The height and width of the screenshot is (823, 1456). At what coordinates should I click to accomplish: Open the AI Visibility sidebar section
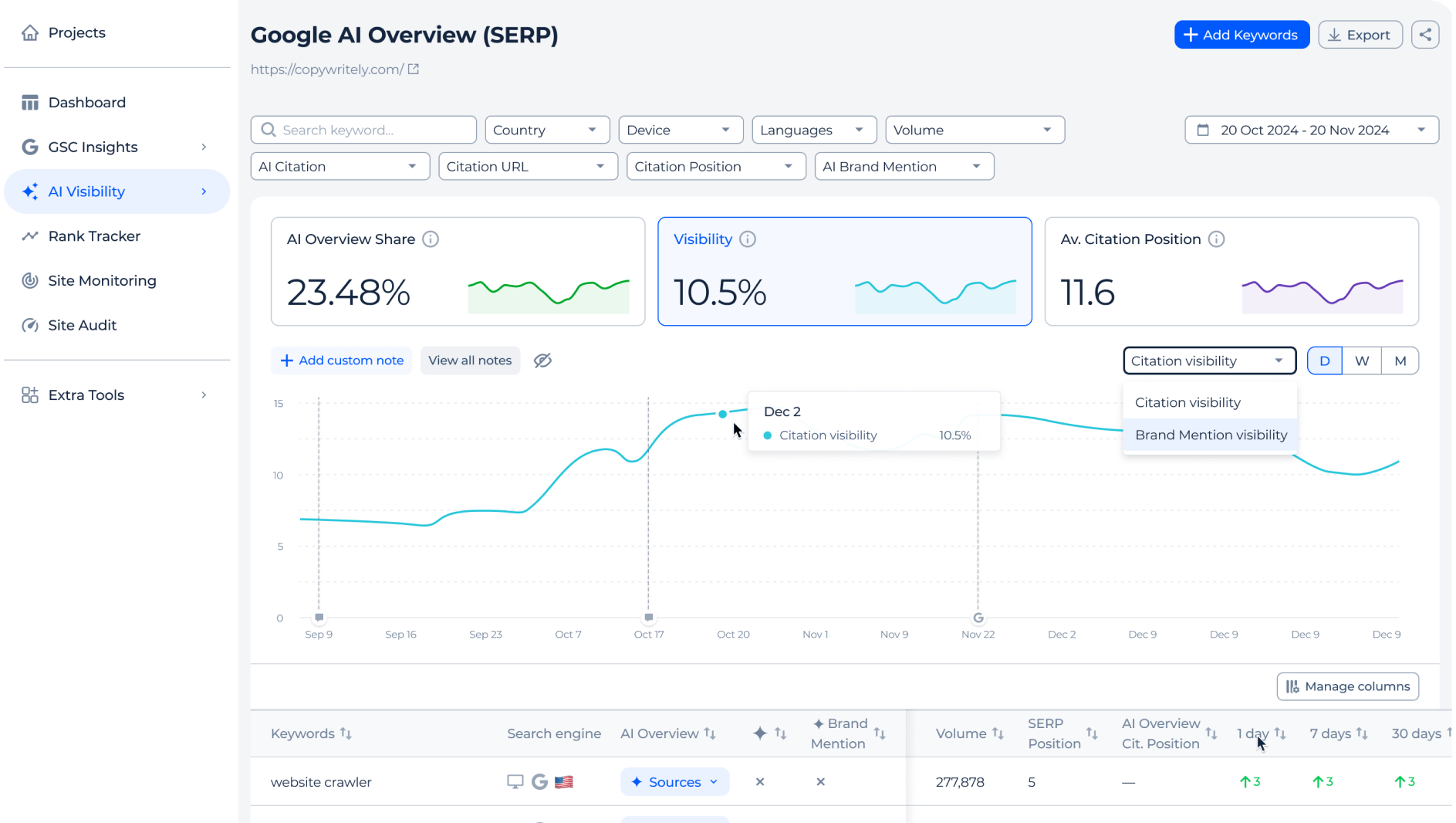pyautogui.click(x=86, y=191)
